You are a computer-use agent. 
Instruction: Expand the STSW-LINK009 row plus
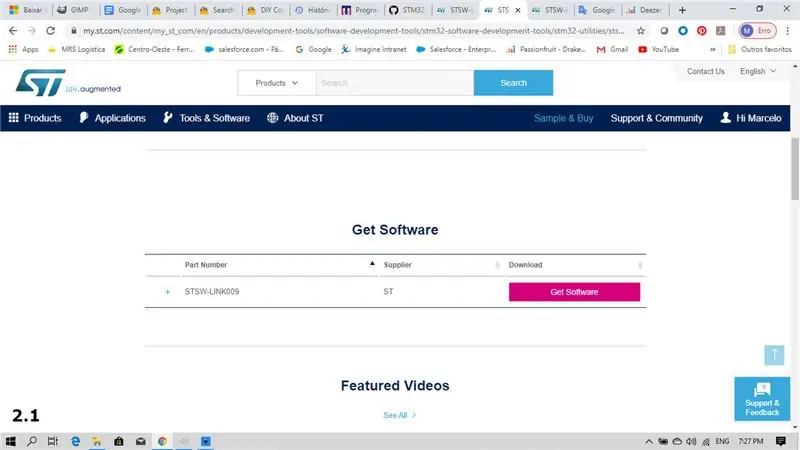point(167,292)
